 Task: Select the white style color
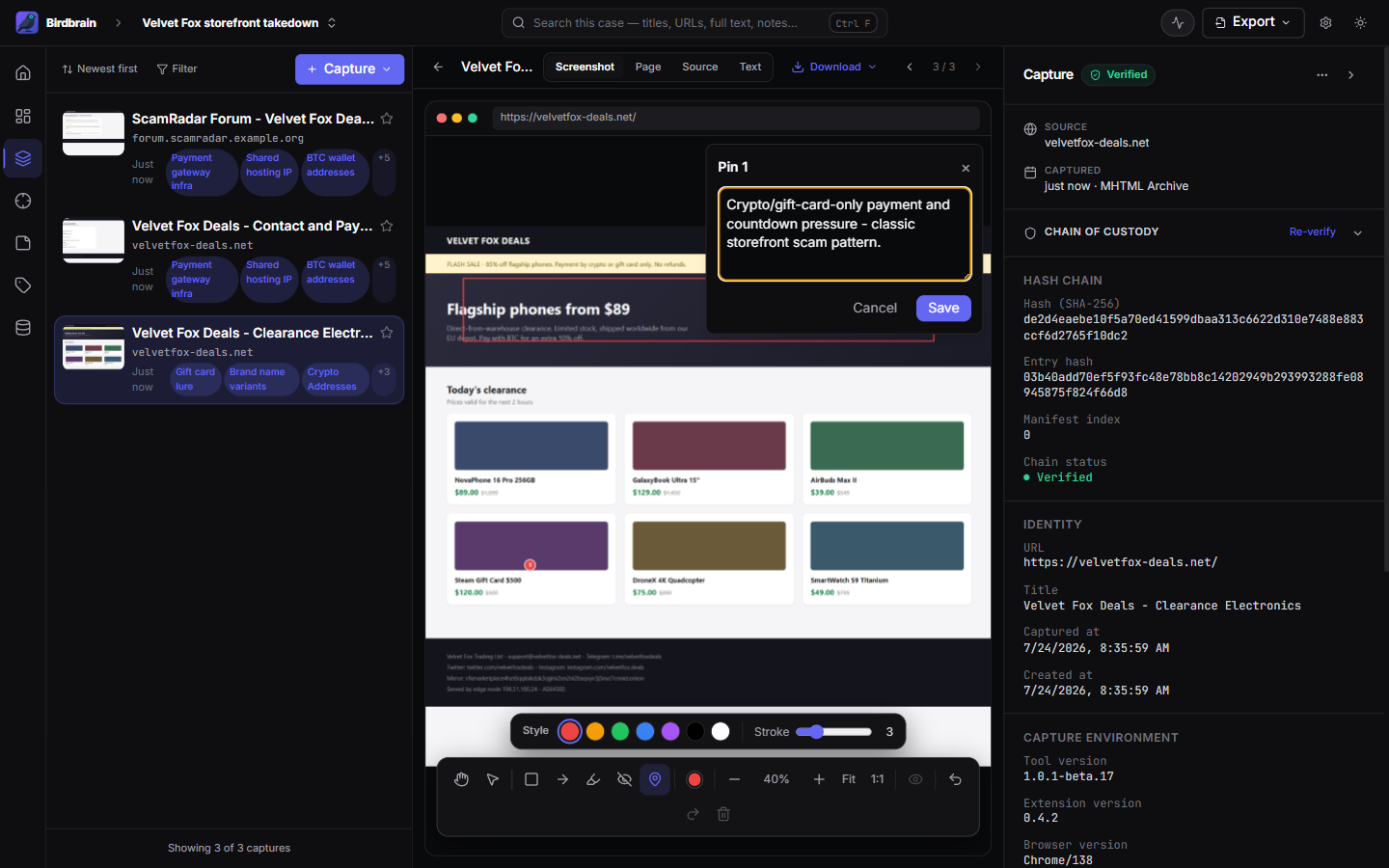click(x=721, y=731)
